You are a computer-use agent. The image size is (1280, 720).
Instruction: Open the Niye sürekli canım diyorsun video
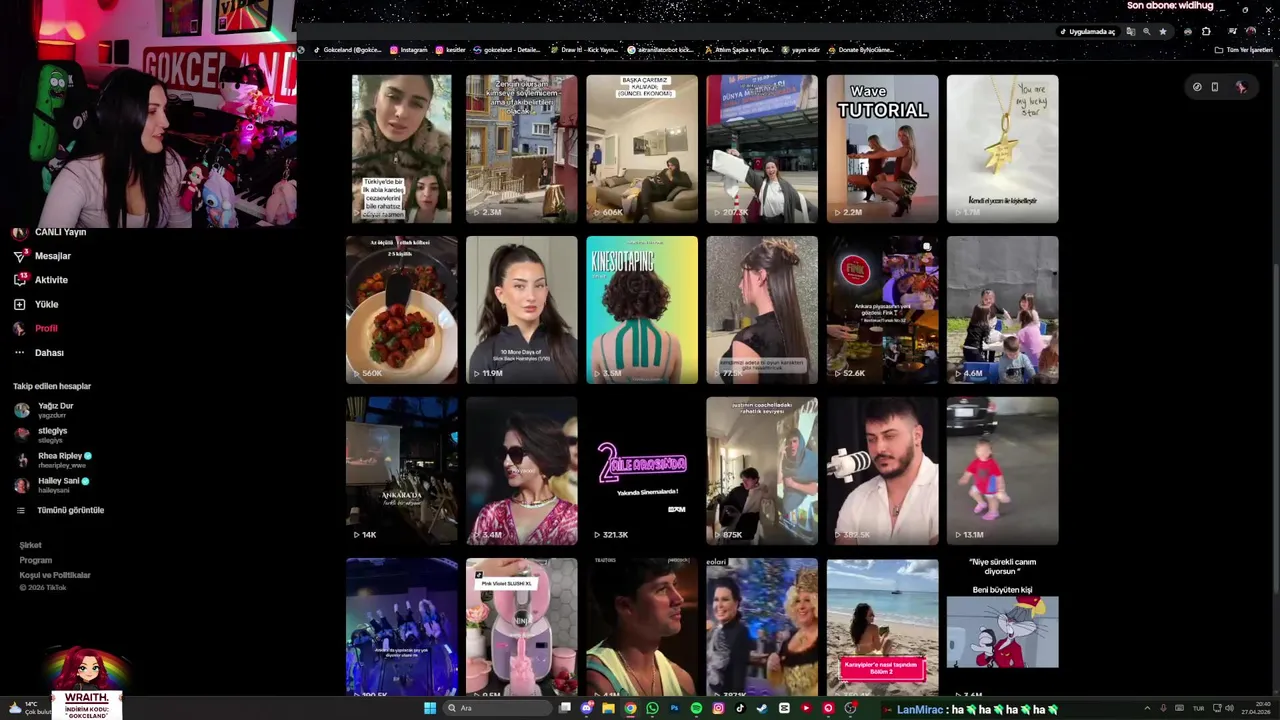[1002, 627]
